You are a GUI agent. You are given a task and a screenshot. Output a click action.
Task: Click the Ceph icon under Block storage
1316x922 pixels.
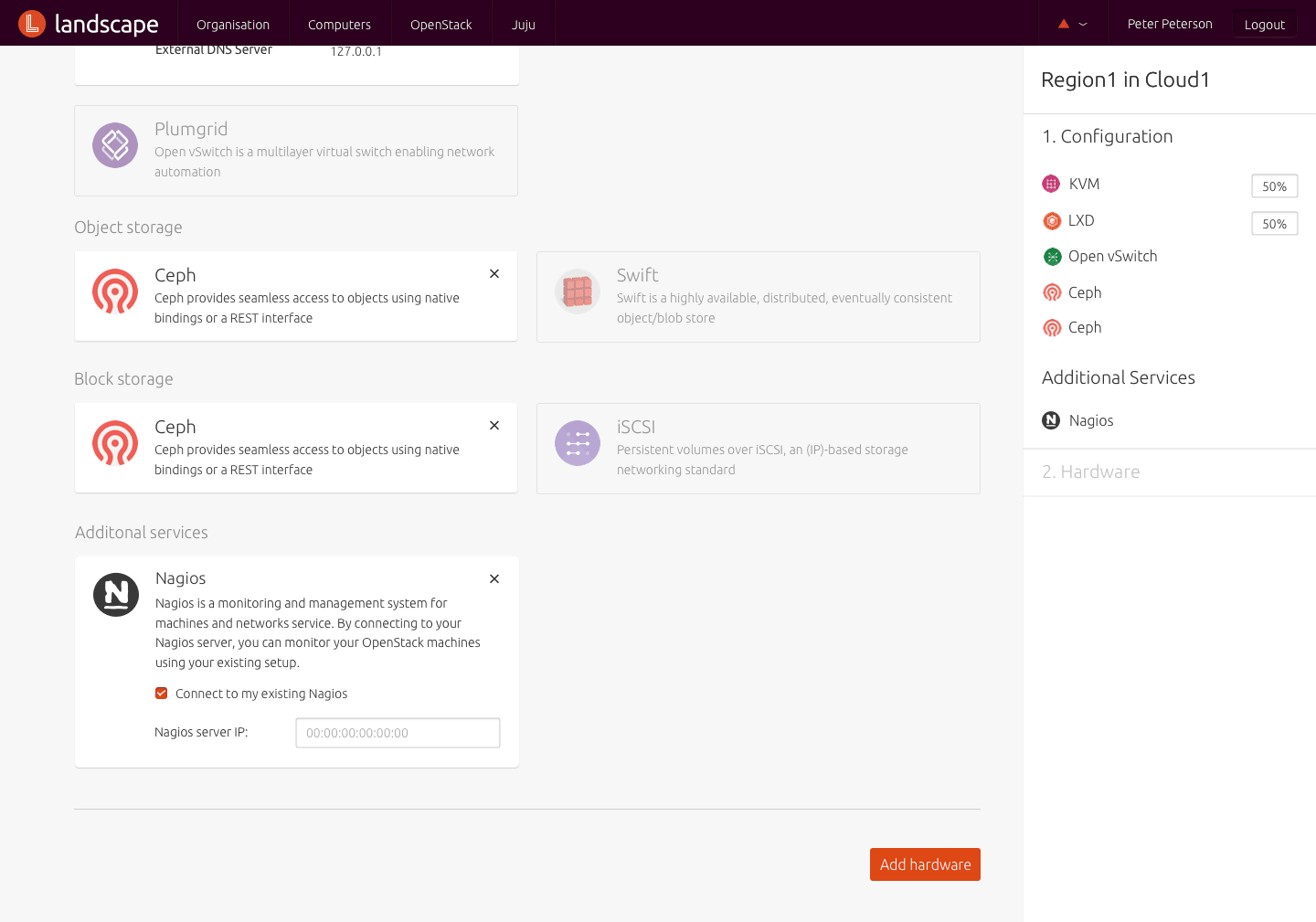pyautogui.click(x=115, y=443)
